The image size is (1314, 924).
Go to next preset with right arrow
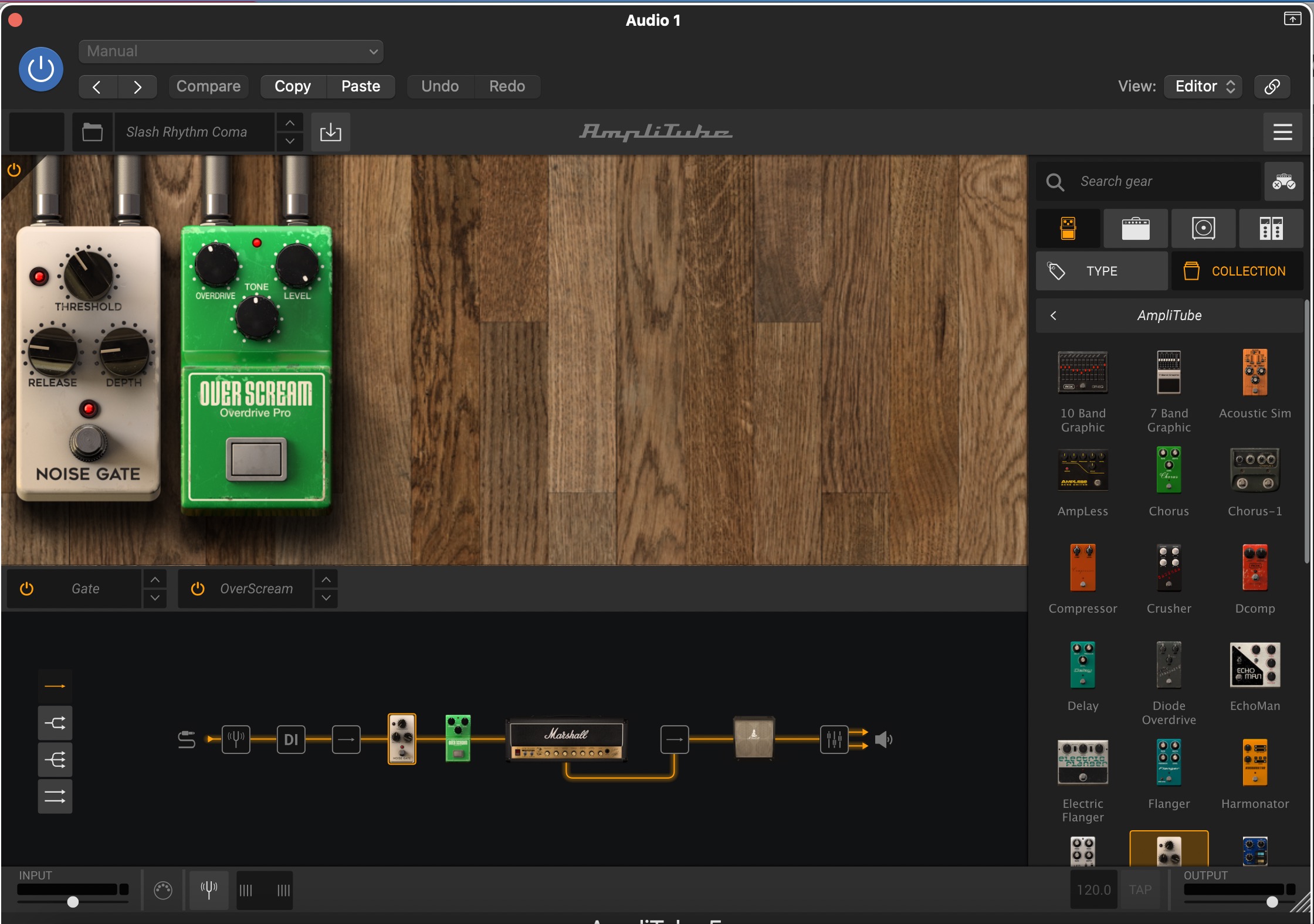click(137, 87)
